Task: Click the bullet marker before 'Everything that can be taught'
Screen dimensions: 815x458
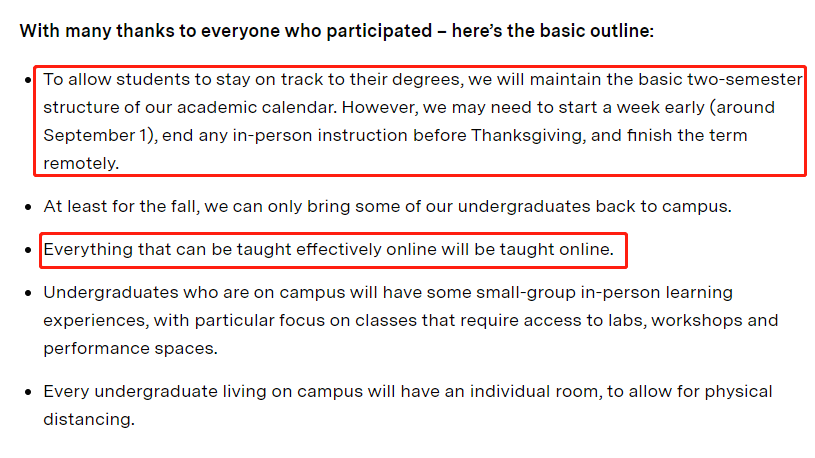Action: point(28,250)
